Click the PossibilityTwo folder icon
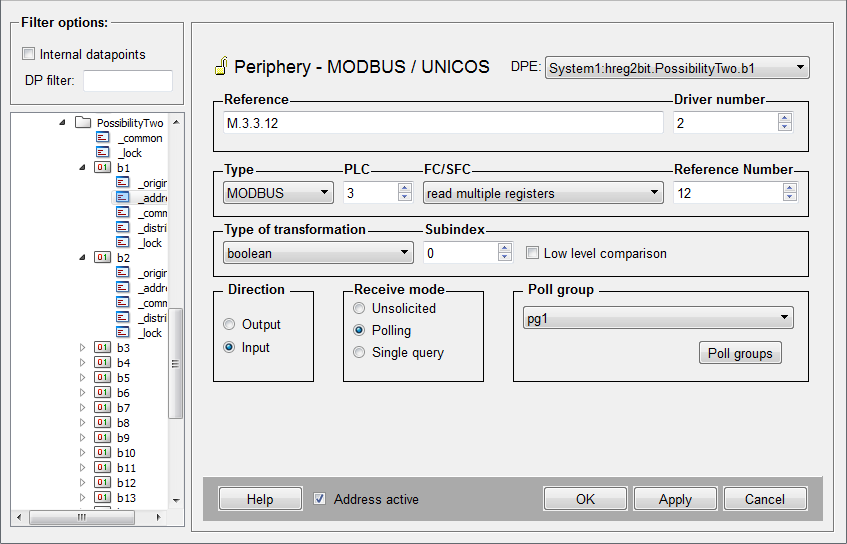This screenshot has width=847, height=544. [x=83, y=123]
